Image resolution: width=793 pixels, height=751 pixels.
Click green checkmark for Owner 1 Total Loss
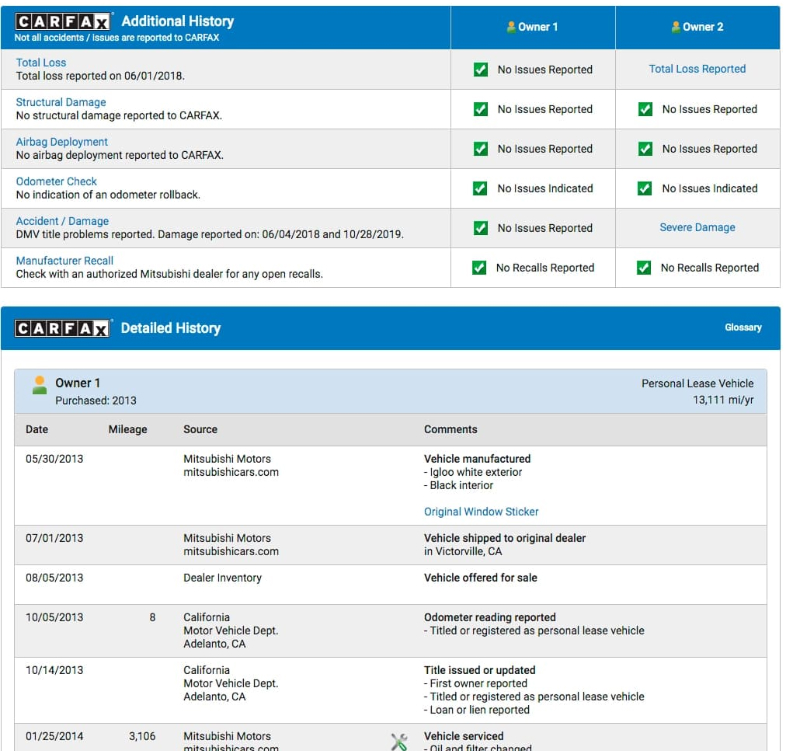[x=480, y=70]
